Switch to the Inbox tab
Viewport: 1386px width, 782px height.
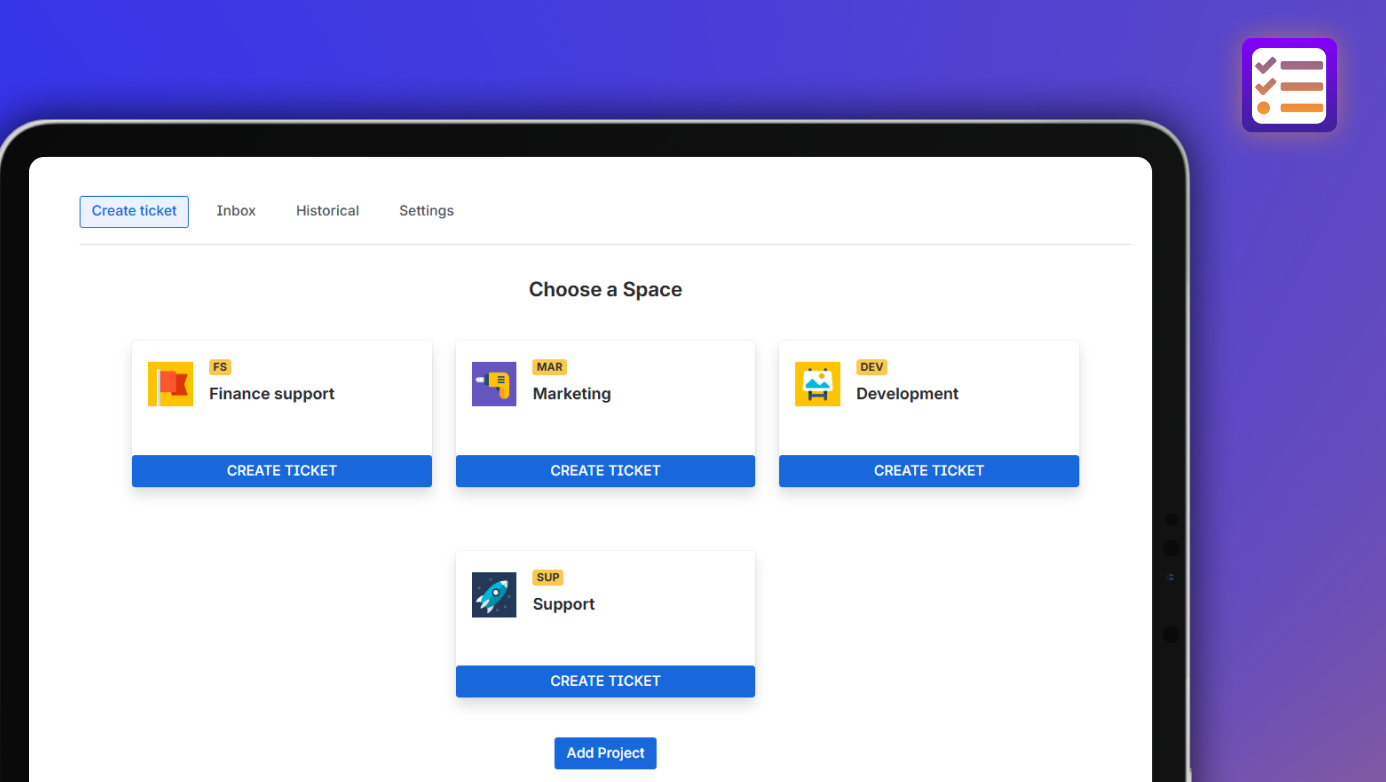pyautogui.click(x=236, y=211)
